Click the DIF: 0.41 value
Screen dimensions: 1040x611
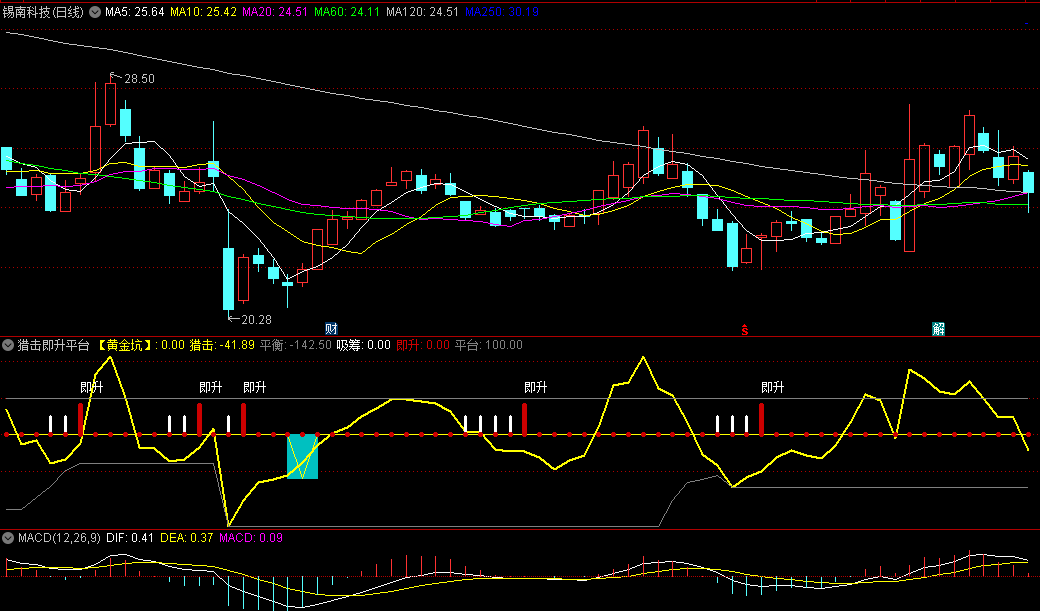[x=130, y=537]
